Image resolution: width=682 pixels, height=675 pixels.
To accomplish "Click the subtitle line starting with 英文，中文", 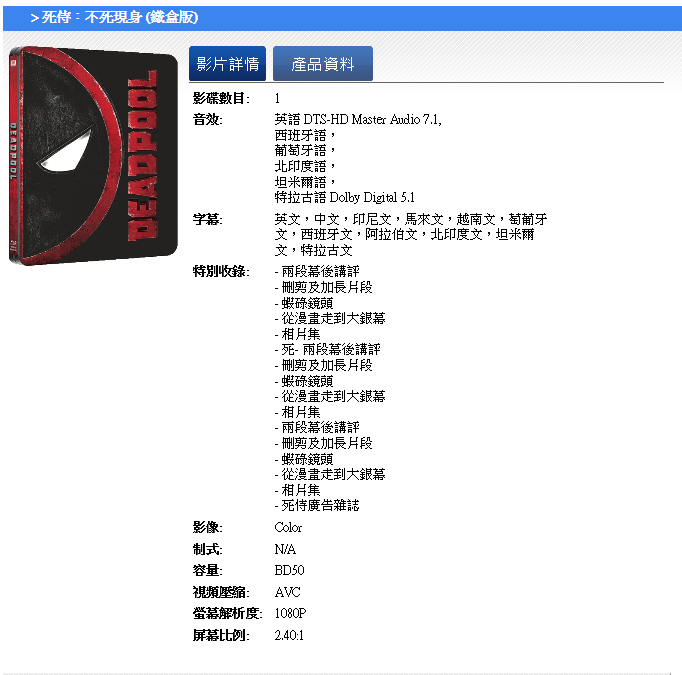I will (x=411, y=219).
